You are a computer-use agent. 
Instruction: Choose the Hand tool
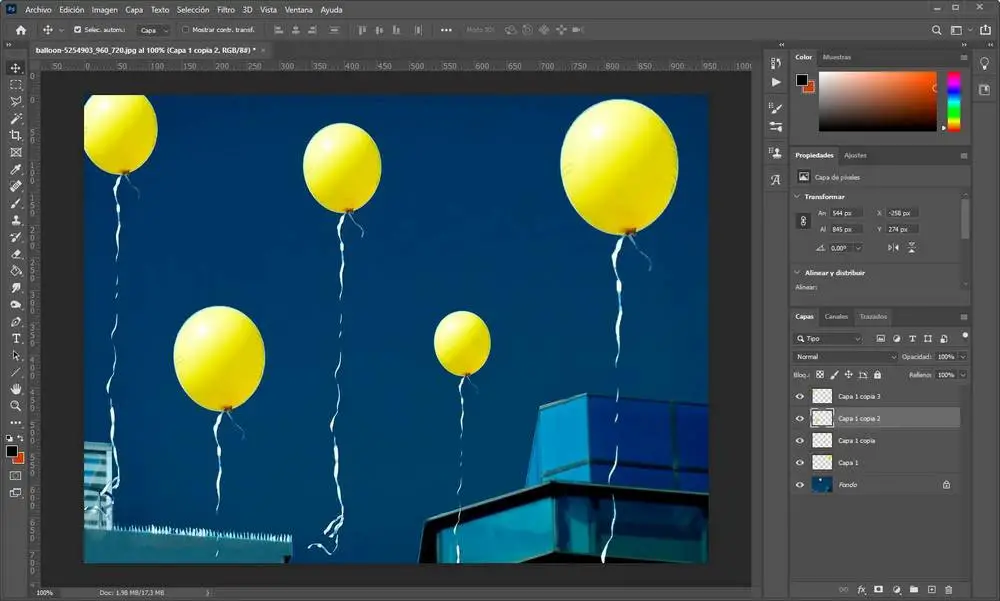pos(16,389)
